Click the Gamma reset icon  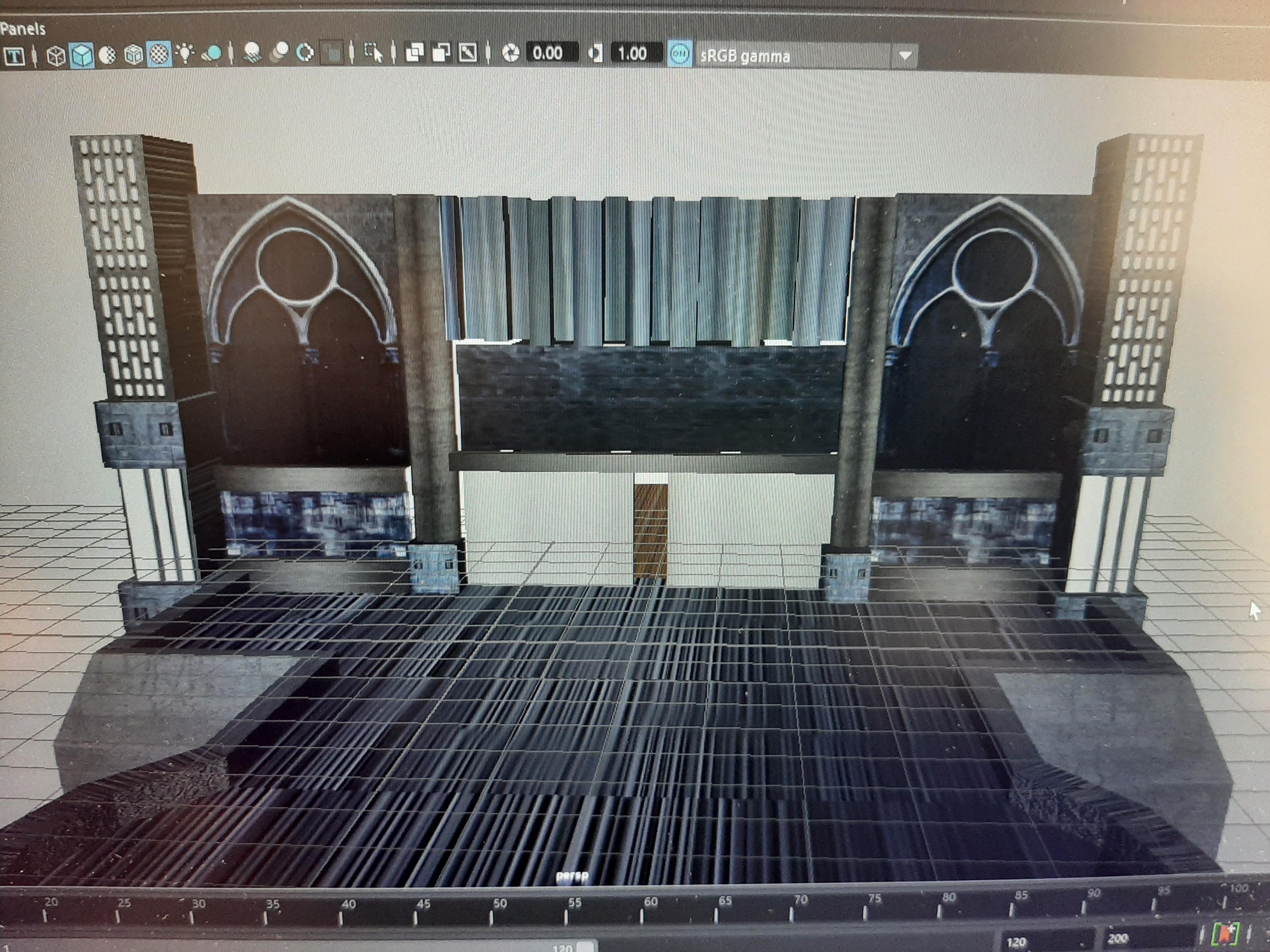click(x=595, y=53)
